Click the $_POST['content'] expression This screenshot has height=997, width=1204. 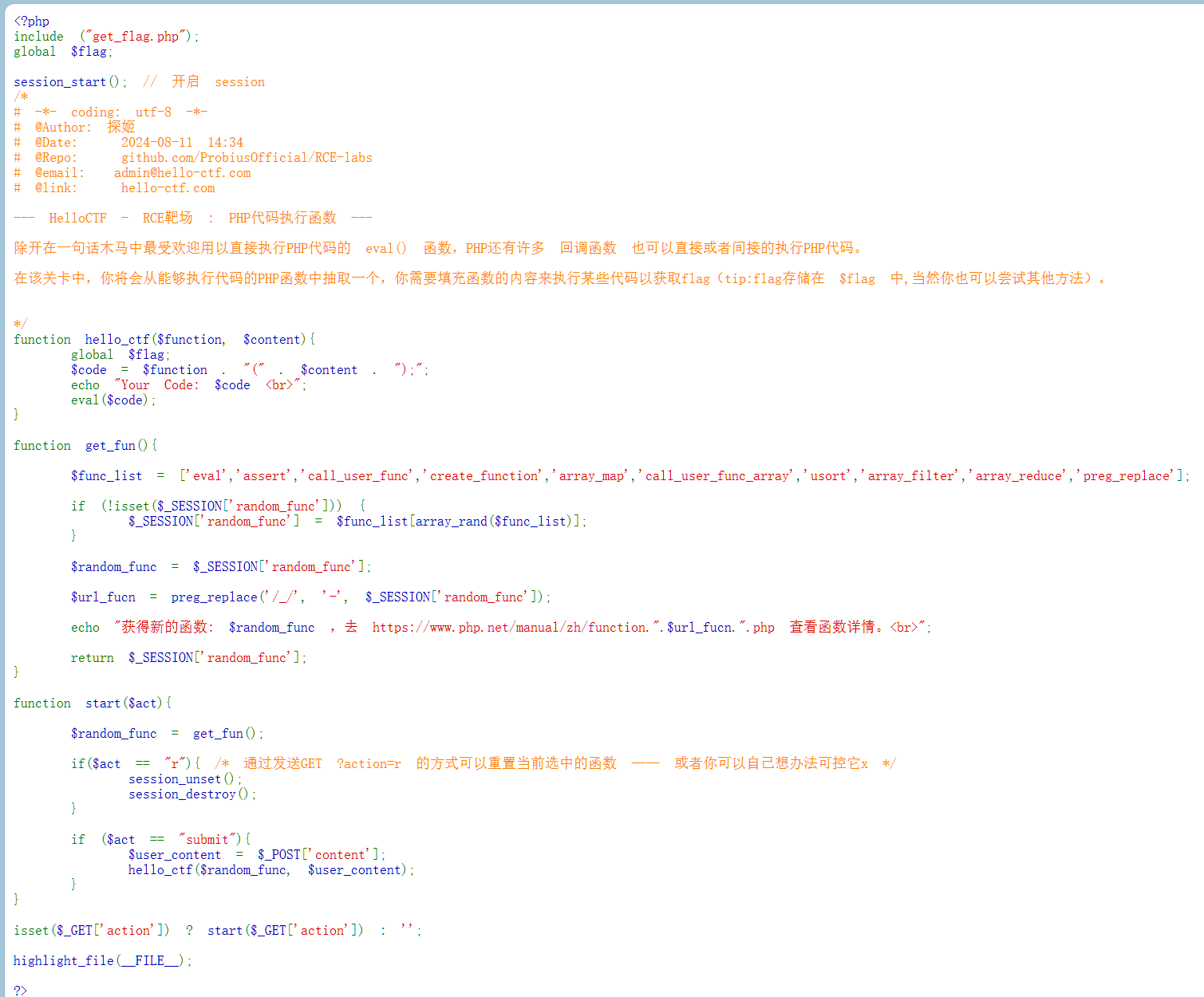[x=321, y=855]
